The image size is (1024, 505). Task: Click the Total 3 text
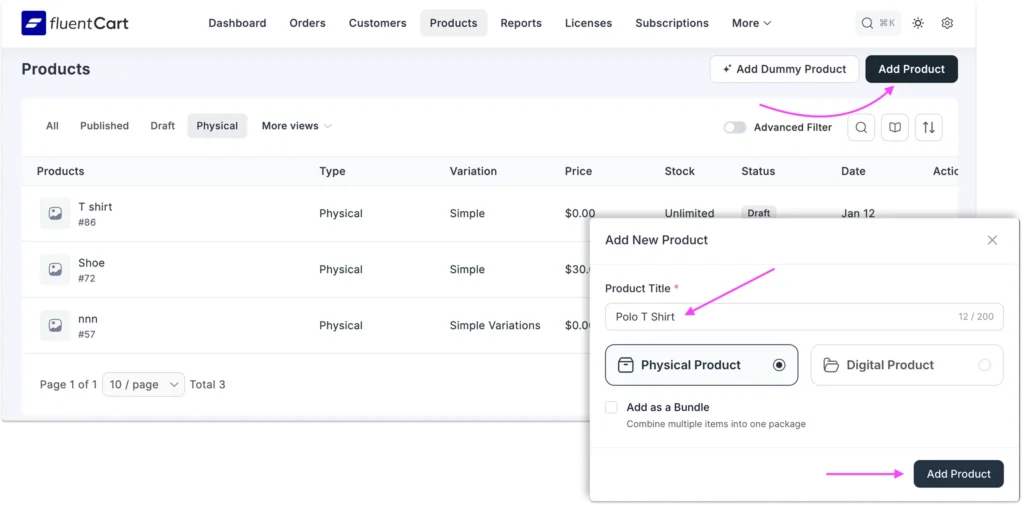208,385
